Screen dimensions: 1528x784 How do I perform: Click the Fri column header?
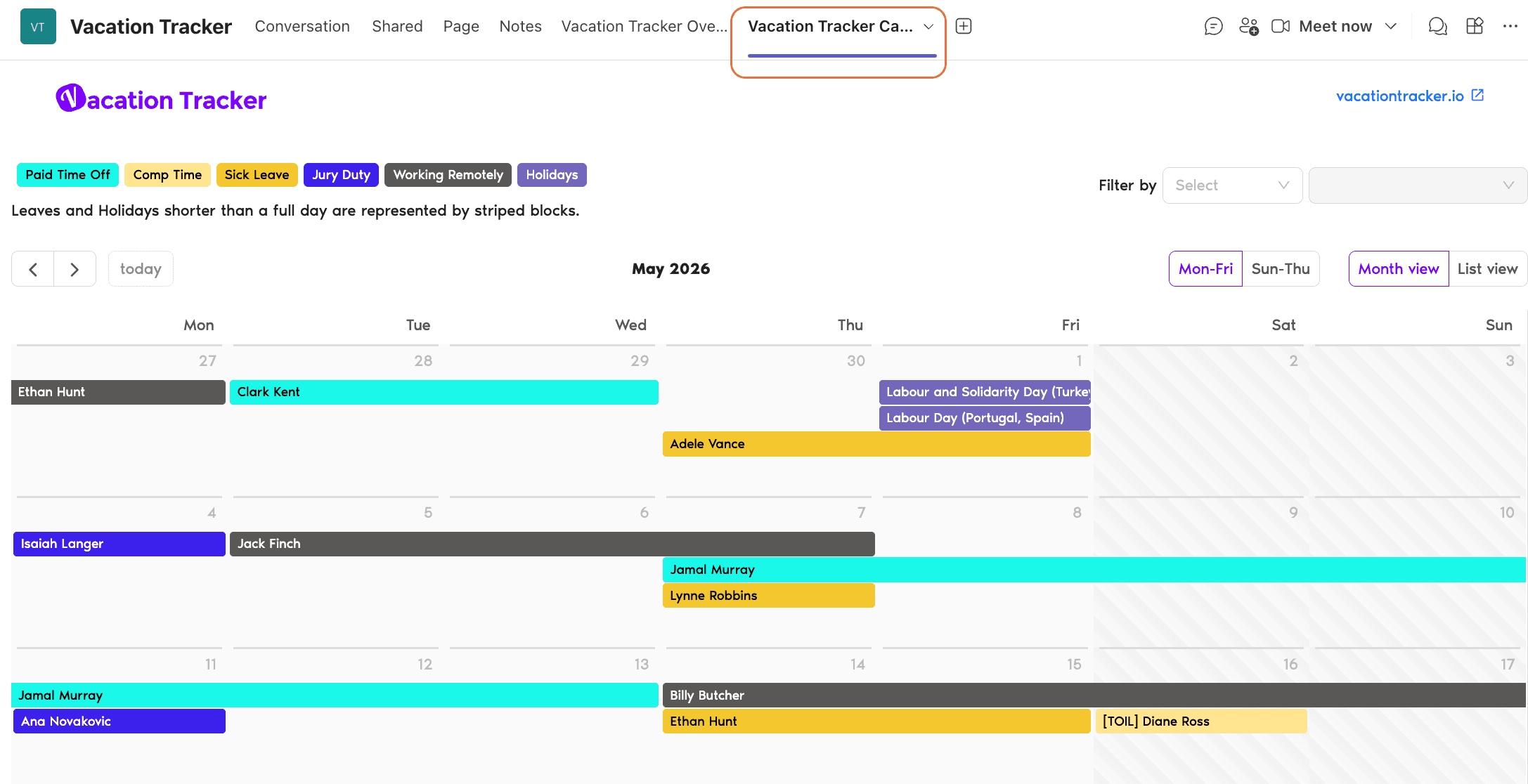point(1070,325)
